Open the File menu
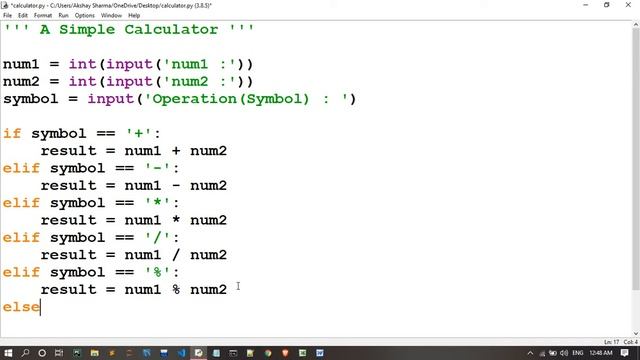Image resolution: width=640 pixels, height=360 pixels. 7,16
